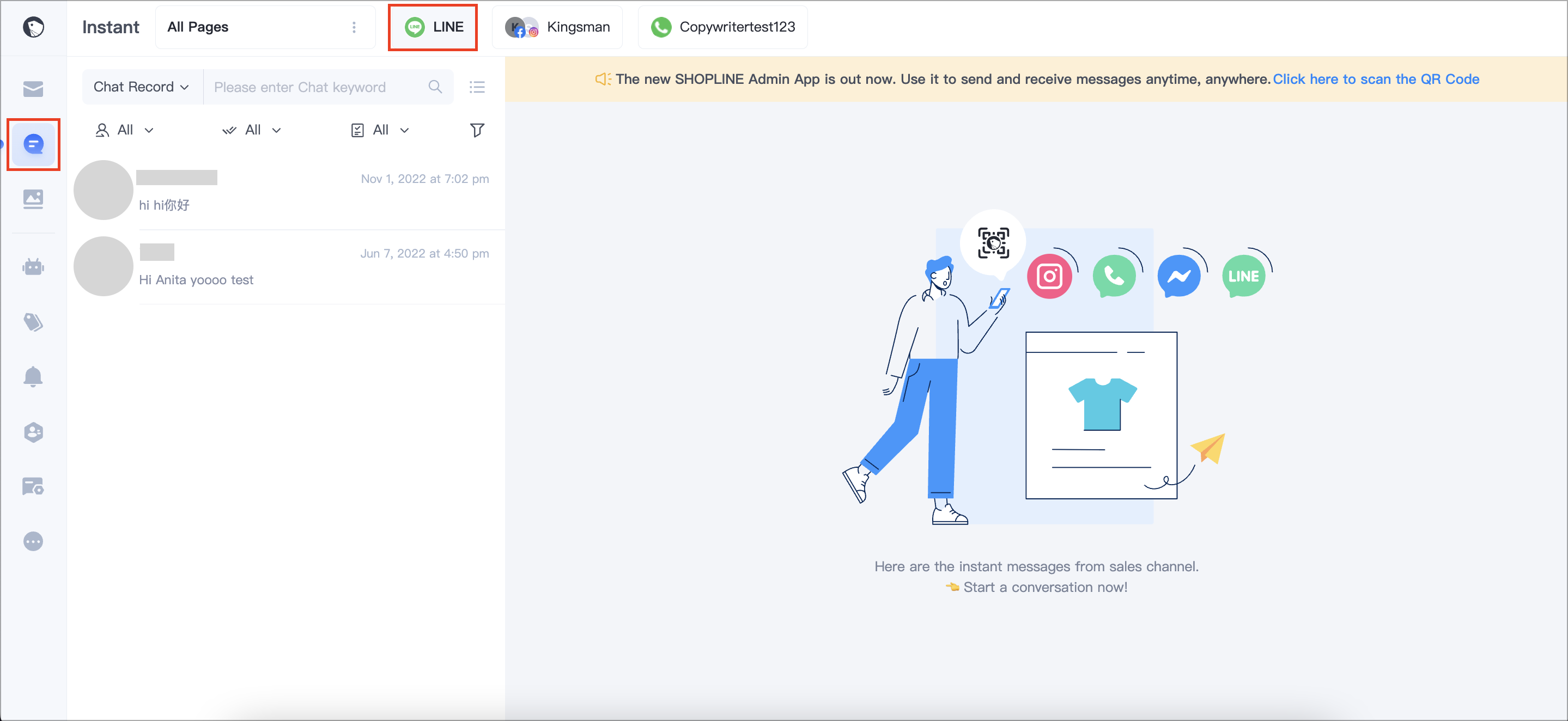Click the megaphone announcement icon

(x=603, y=79)
